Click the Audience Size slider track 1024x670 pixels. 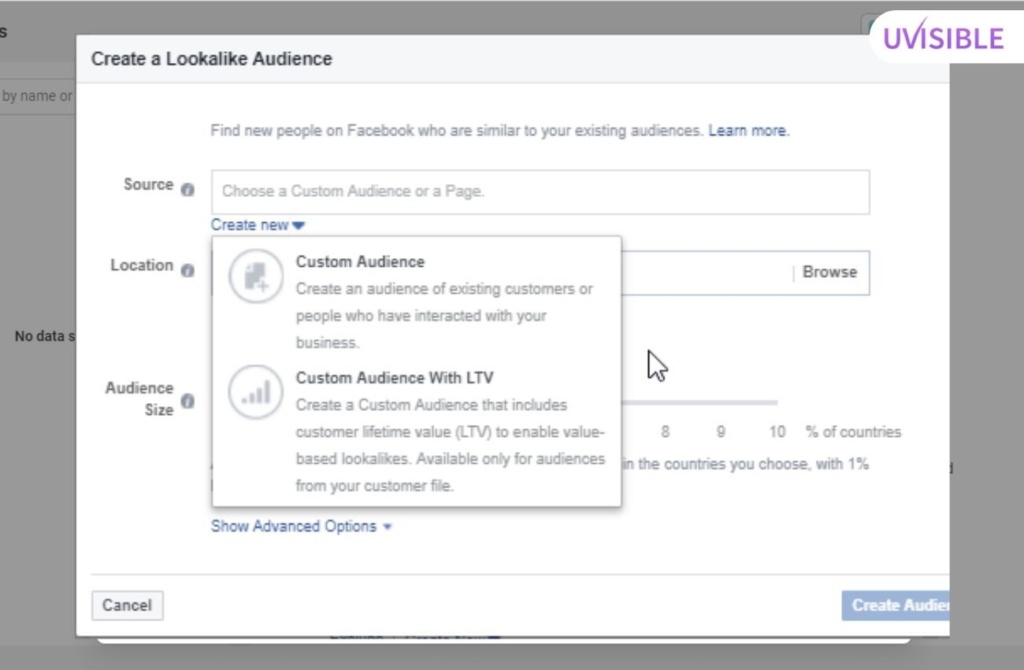699,403
